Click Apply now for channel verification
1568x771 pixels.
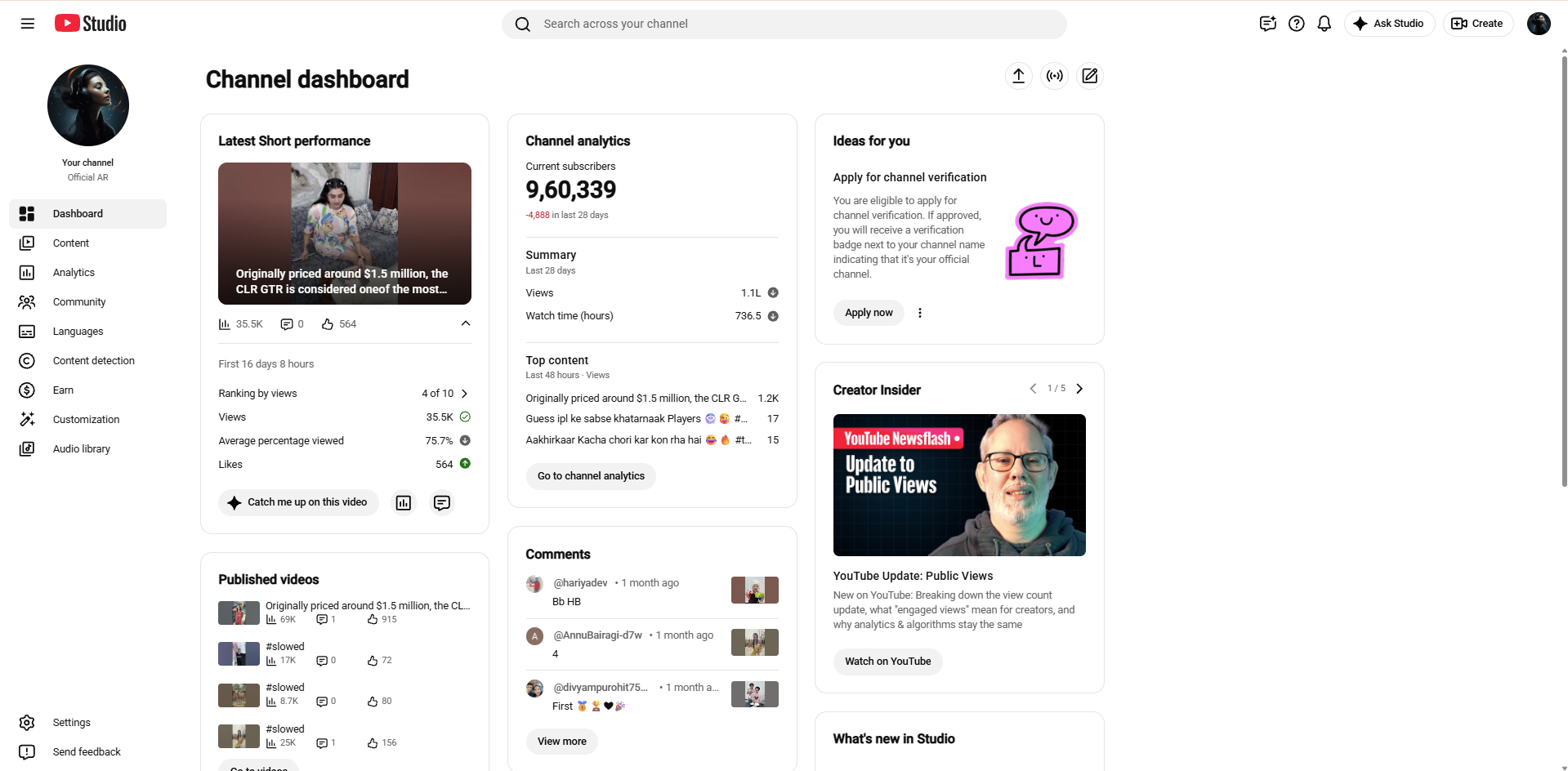869,313
